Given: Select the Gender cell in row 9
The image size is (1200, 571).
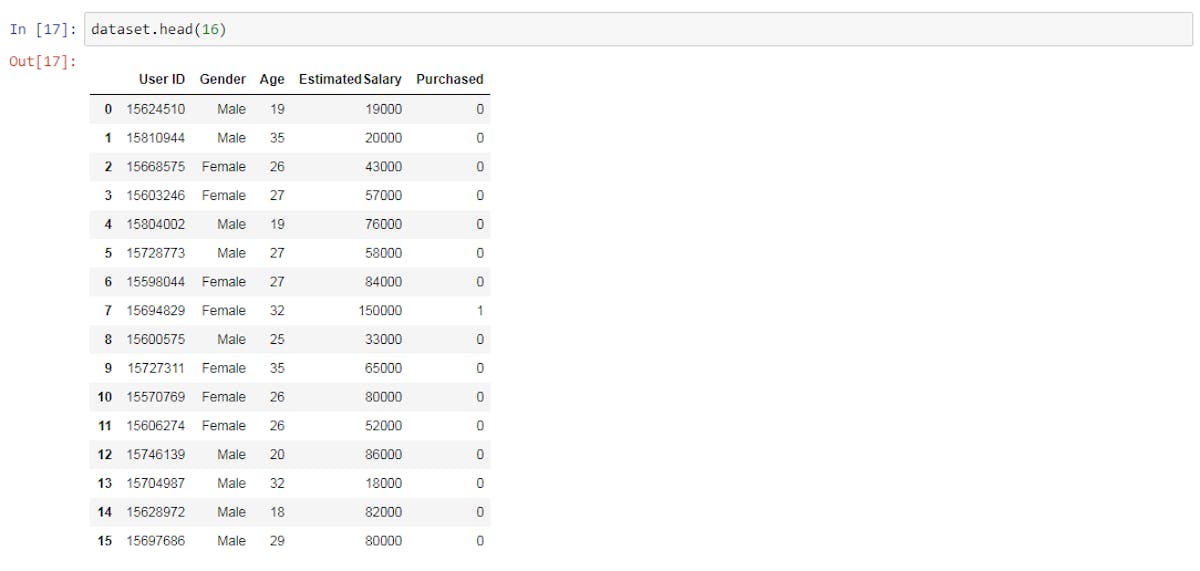Looking at the screenshot, I should tap(223, 368).
